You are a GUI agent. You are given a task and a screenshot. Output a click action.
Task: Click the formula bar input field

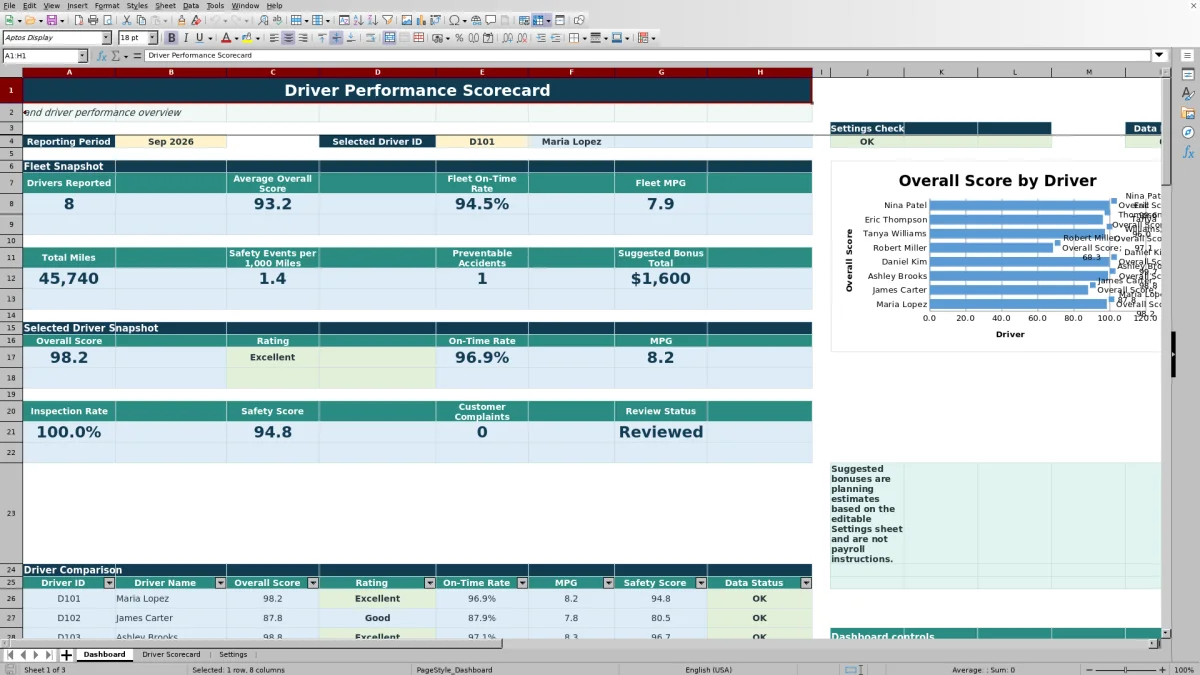click(648, 56)
